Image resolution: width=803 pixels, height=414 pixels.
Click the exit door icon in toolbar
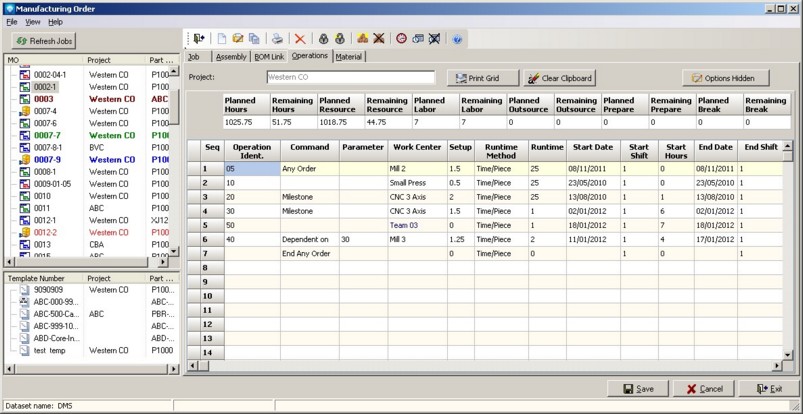click(x=200, y=39)
